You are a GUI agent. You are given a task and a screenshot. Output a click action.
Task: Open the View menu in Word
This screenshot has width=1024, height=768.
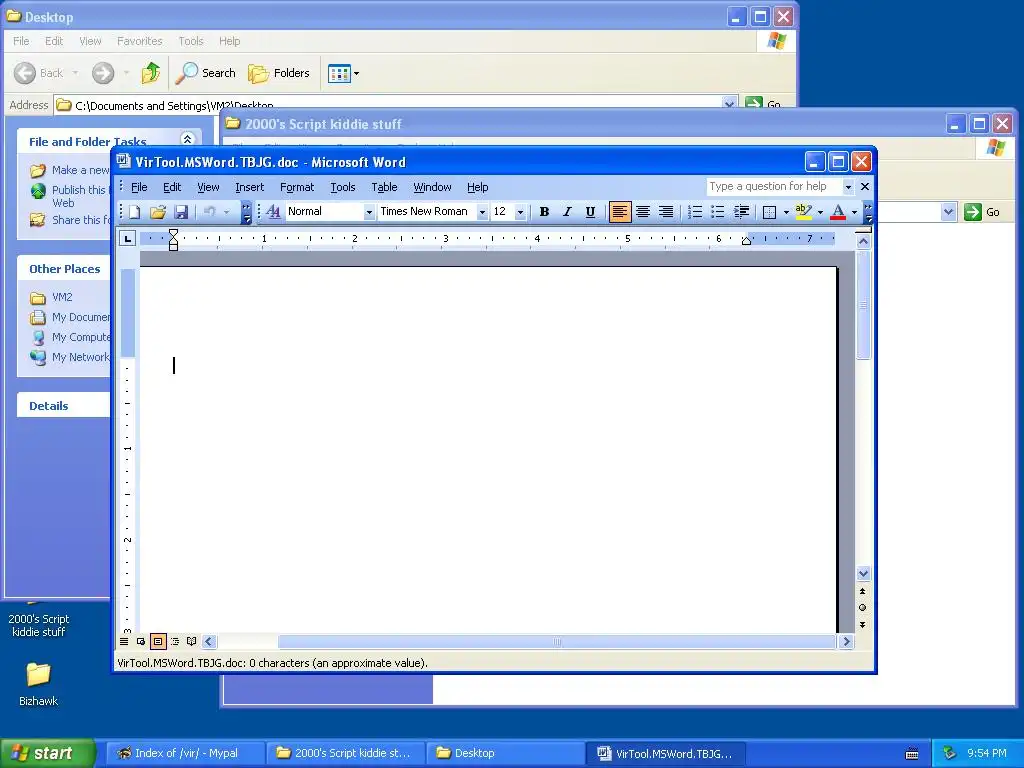[x=208, y=187]
